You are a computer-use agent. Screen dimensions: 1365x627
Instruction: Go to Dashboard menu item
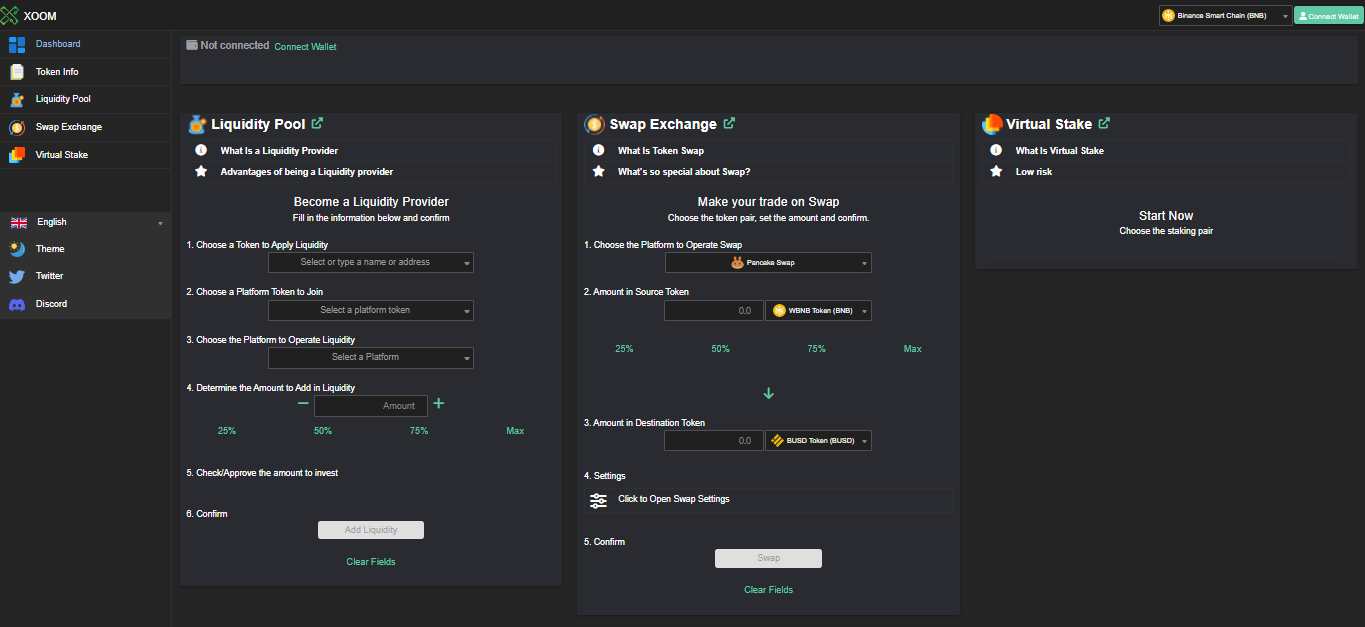(x=58, y=44)
